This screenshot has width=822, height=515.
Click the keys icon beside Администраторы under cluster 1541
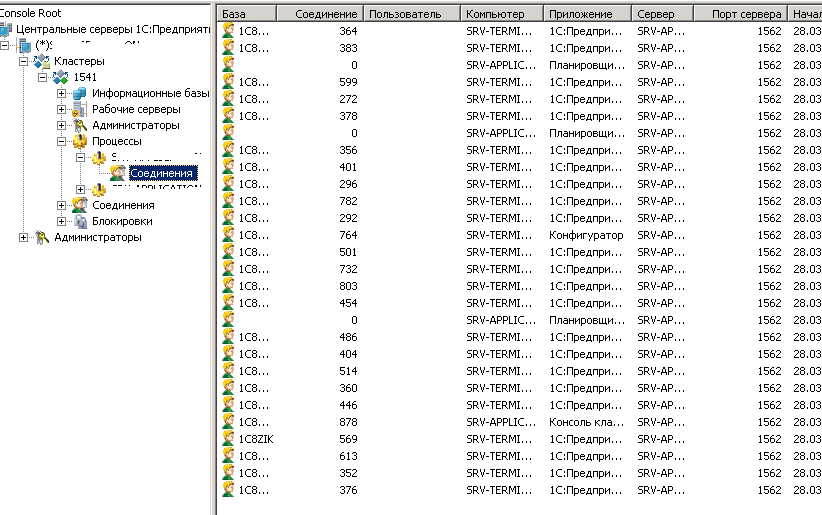pyautogui.click(x=79, y=125)
